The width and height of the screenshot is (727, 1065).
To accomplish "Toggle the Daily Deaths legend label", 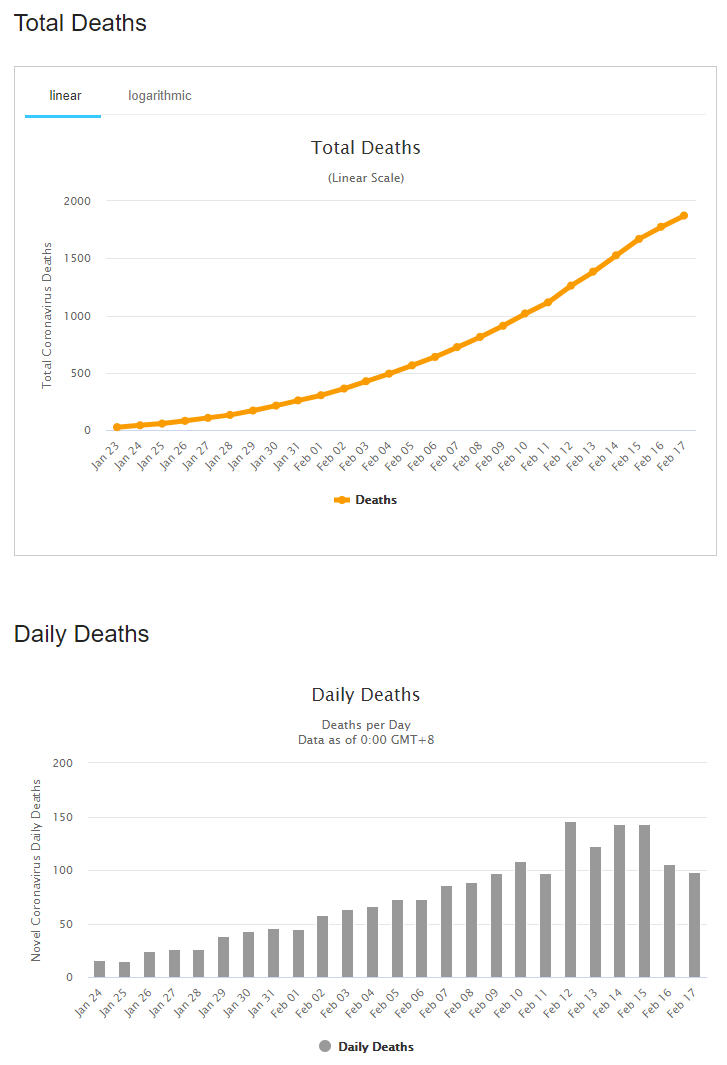I will [376, 1047].
